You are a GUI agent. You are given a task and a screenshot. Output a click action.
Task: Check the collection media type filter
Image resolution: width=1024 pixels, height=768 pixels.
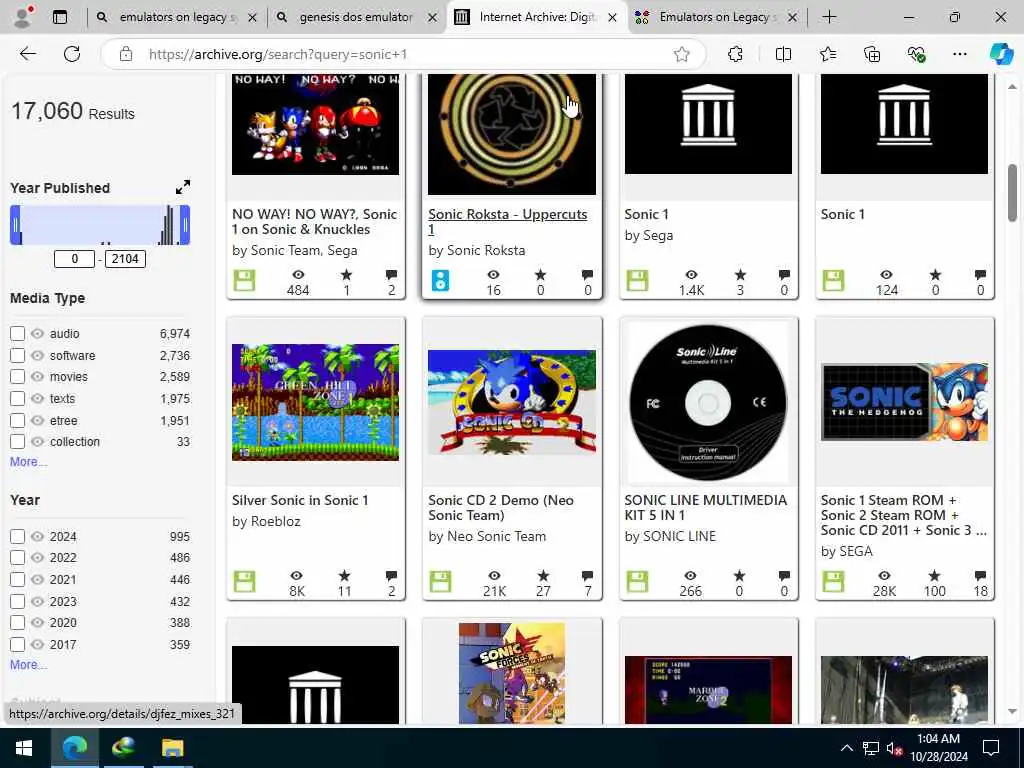click(18, 441)
